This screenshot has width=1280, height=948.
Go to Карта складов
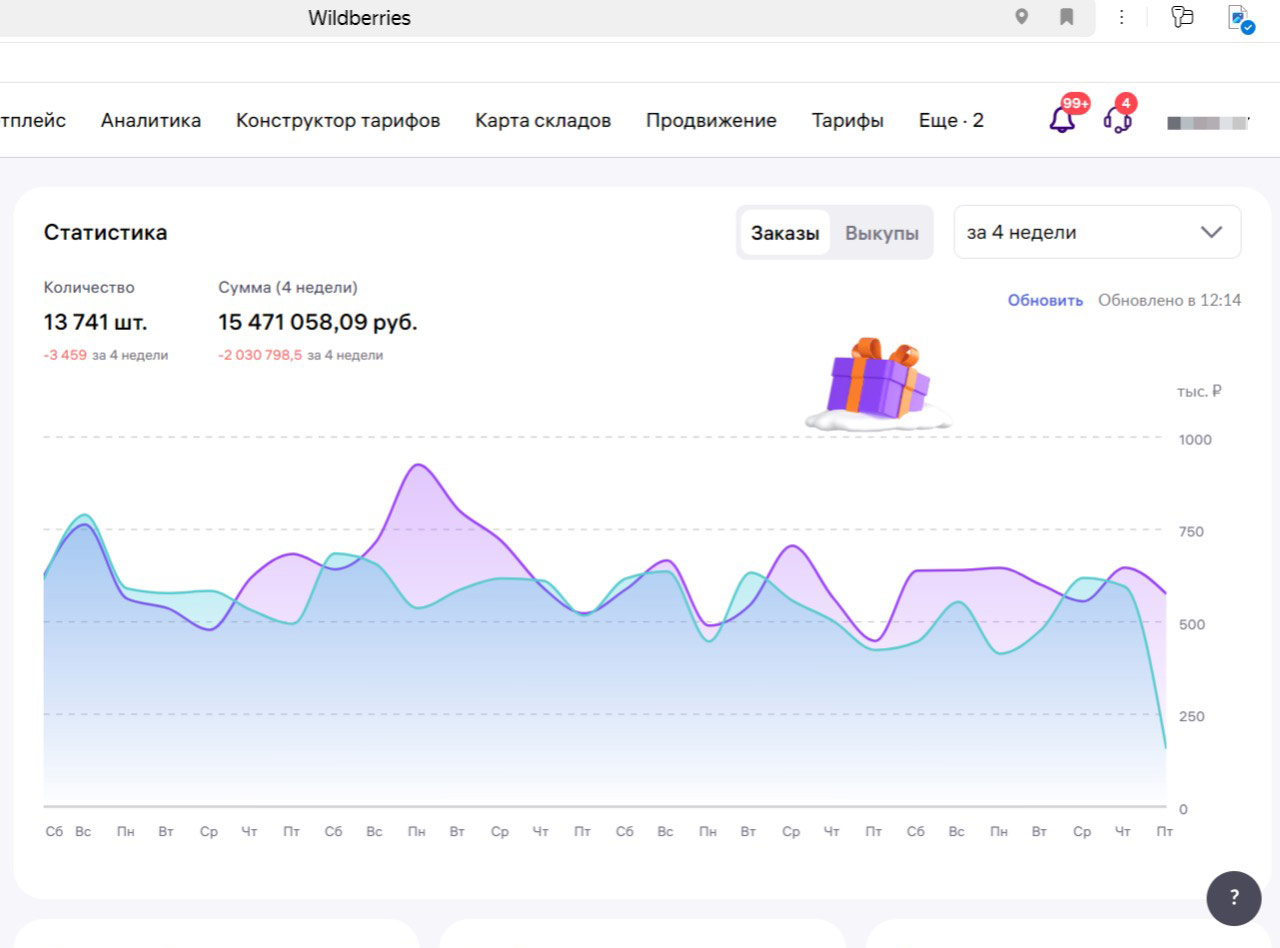[x=543, y=121]
